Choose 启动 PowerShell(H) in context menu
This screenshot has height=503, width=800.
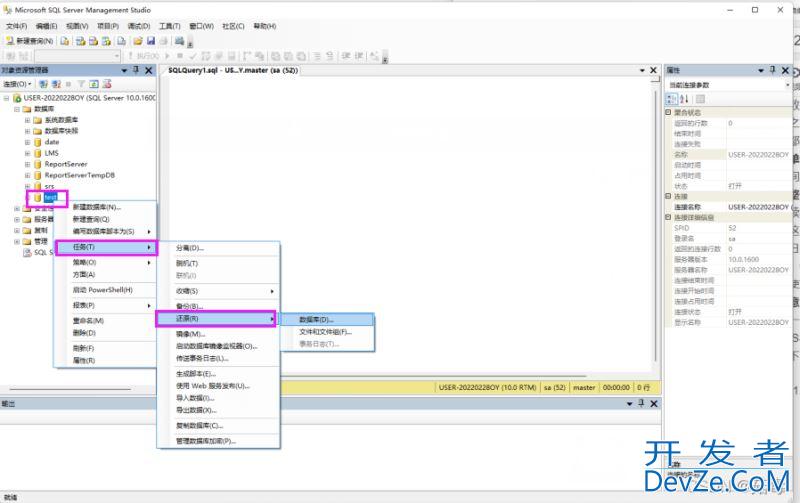106,290
